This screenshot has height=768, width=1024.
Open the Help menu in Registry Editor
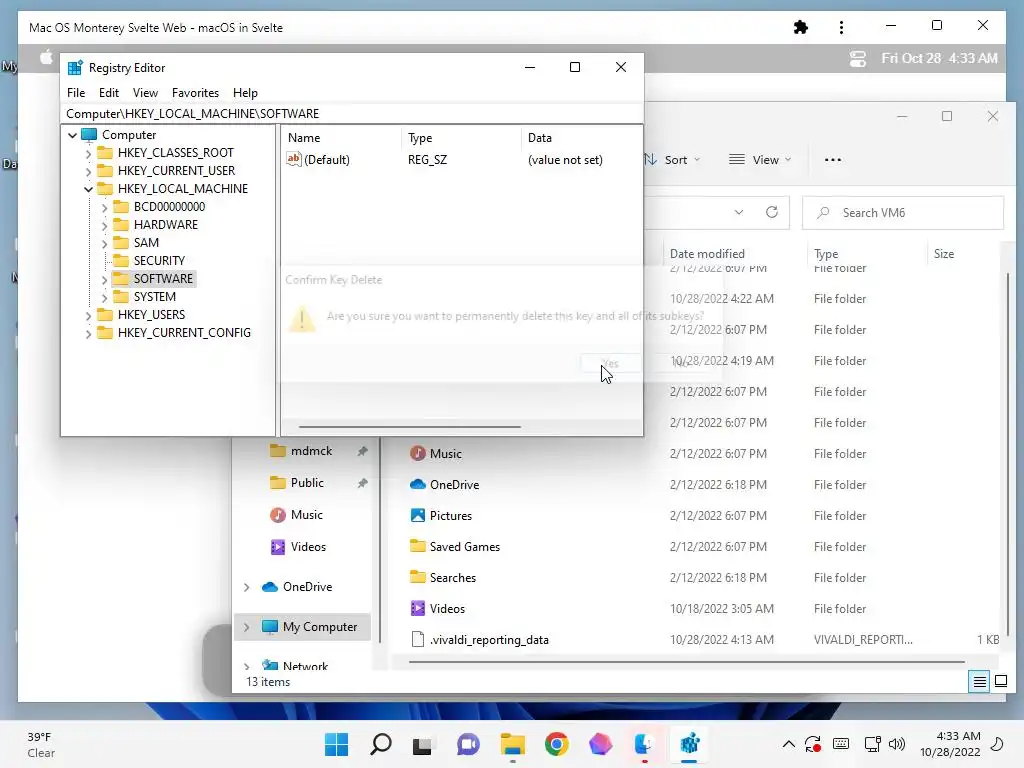tap(245, 93)
